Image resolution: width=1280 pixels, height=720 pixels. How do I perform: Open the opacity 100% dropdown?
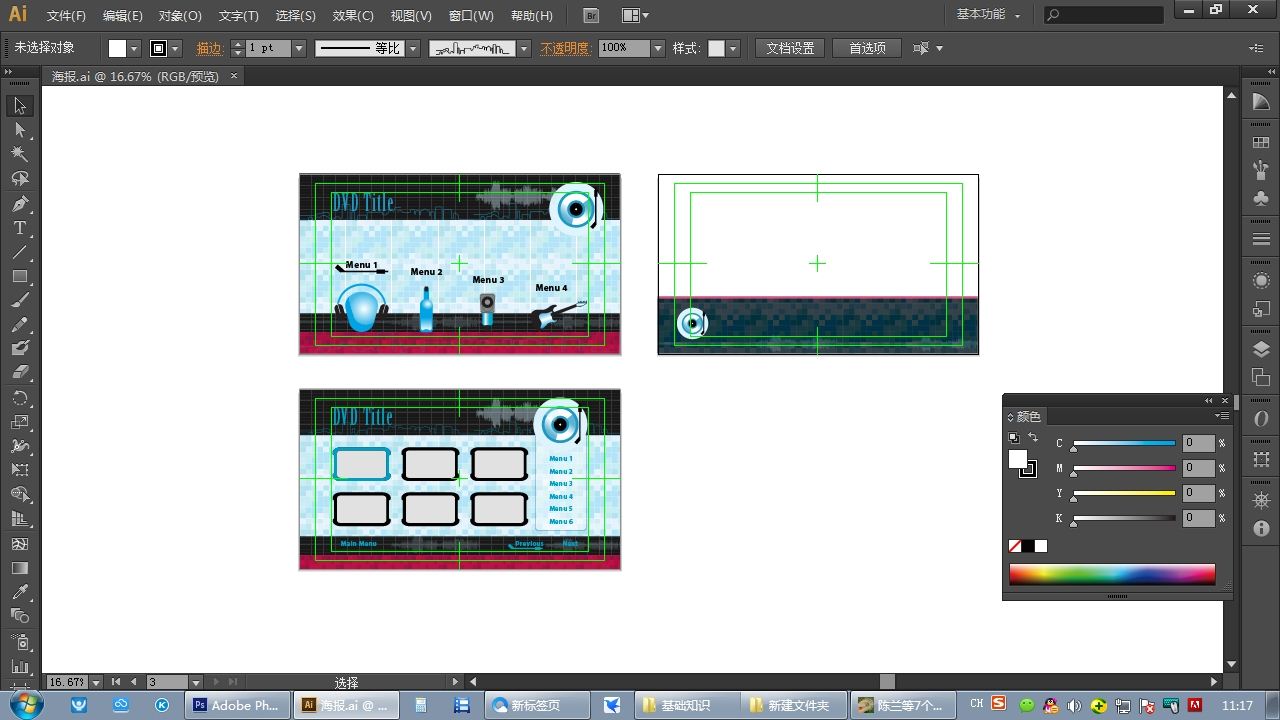(658, 48)
